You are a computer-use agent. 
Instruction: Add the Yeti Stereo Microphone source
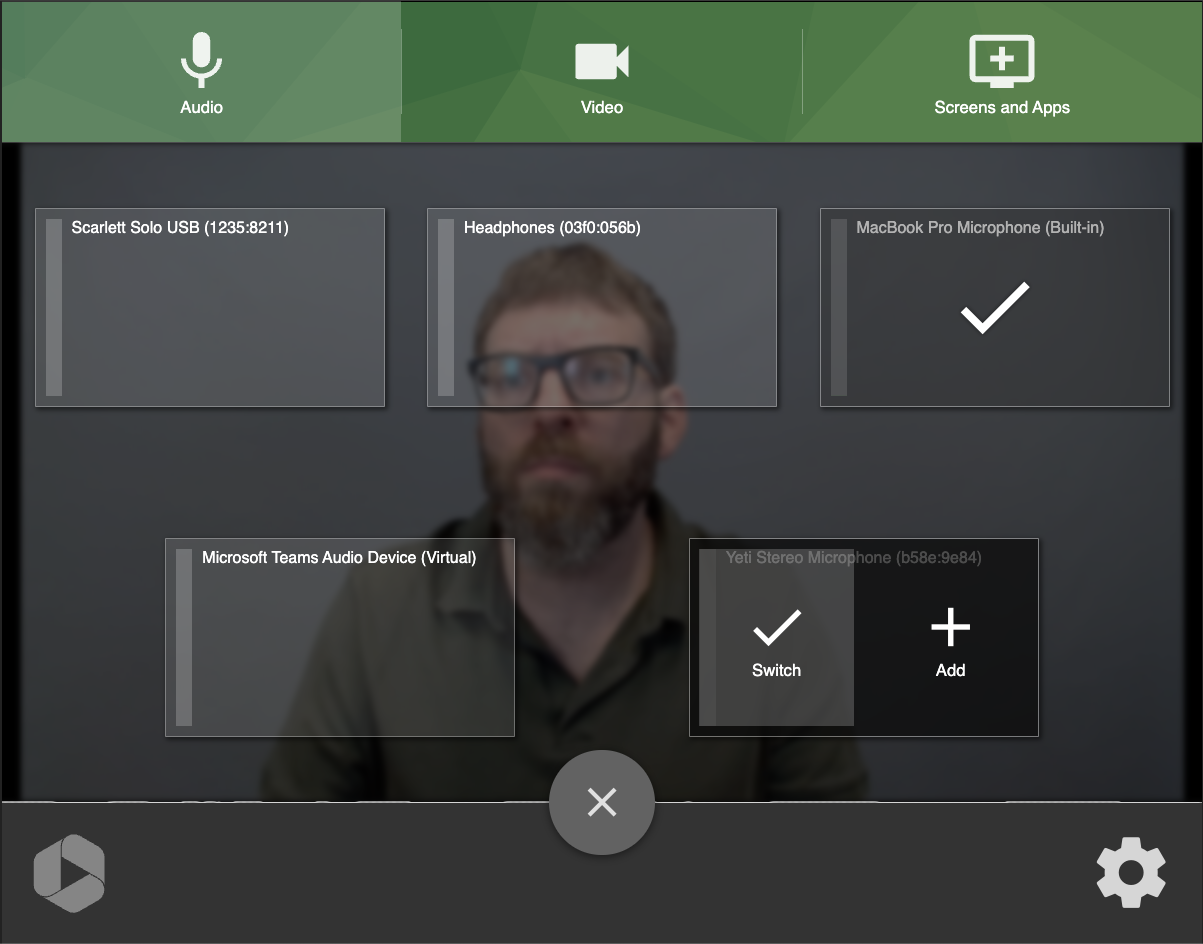950,643
